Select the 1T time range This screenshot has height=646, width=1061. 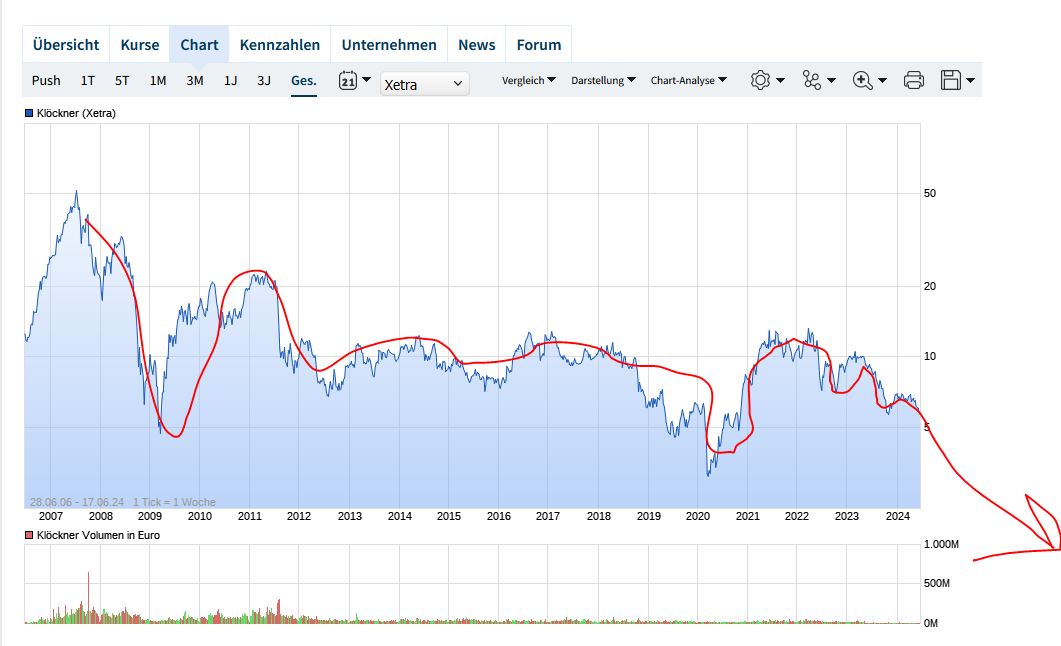tap(88, 81)
